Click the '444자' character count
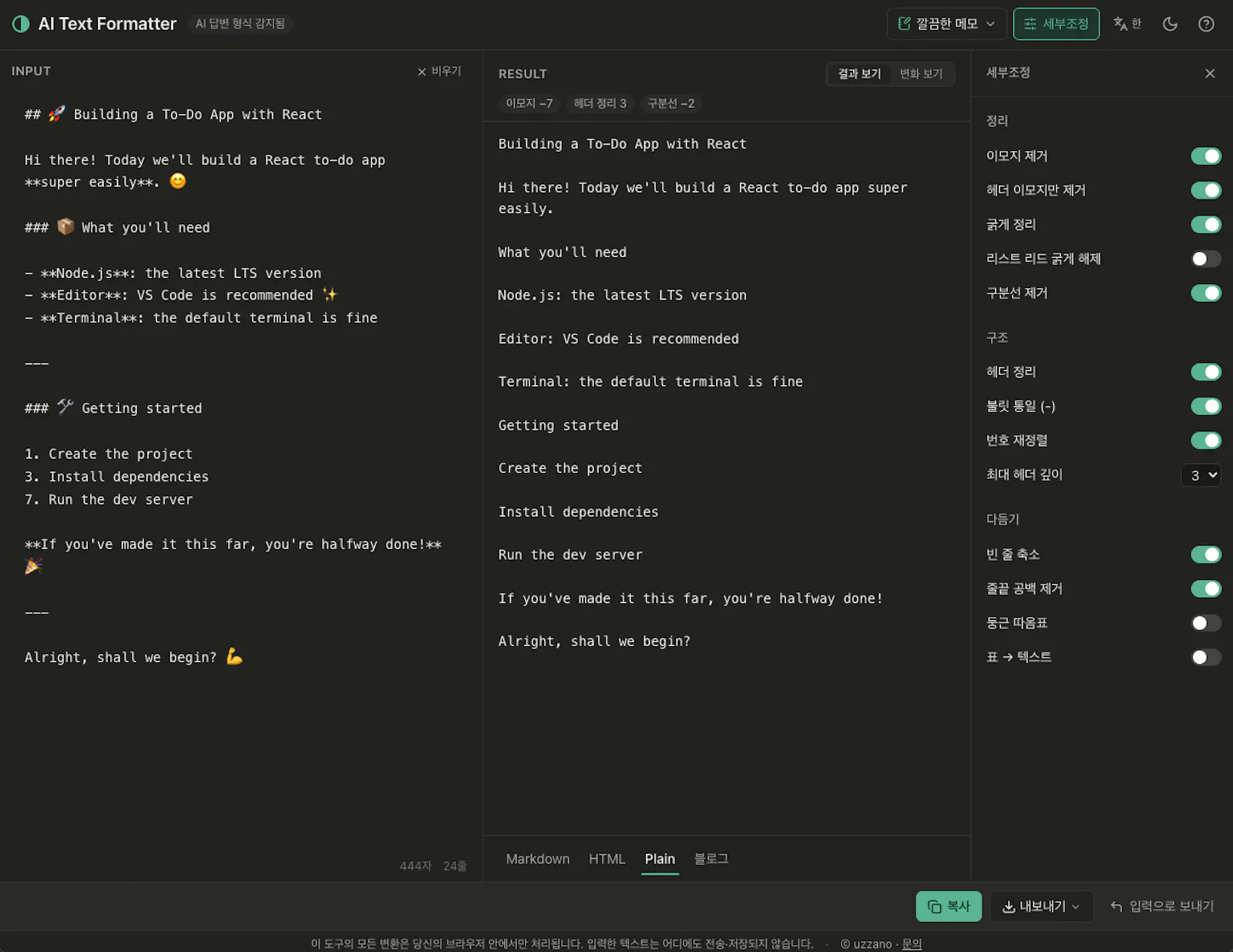 pyautogui.click(x=415, y=866)
